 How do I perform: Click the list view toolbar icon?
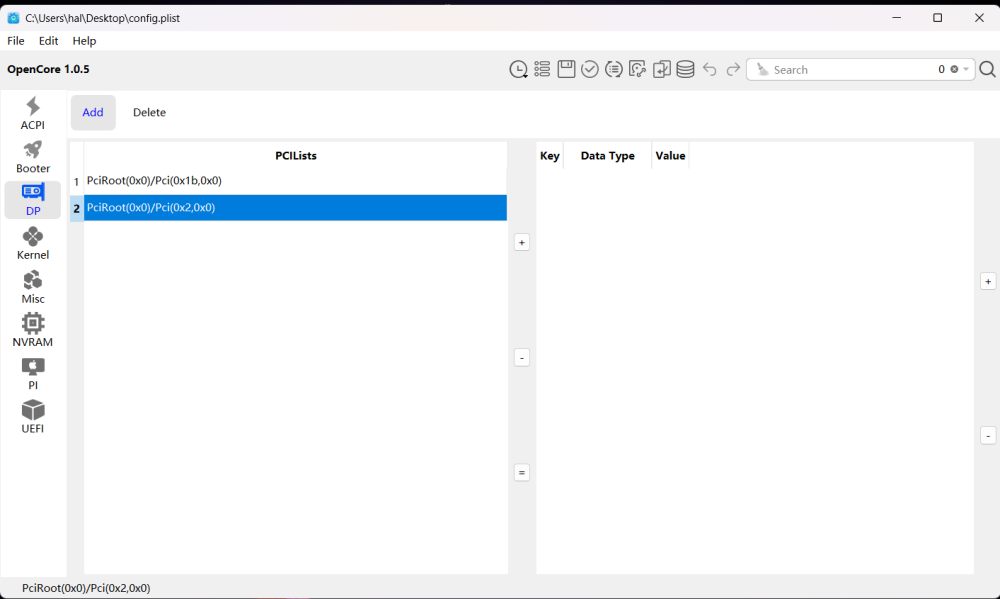click(542, 69)
